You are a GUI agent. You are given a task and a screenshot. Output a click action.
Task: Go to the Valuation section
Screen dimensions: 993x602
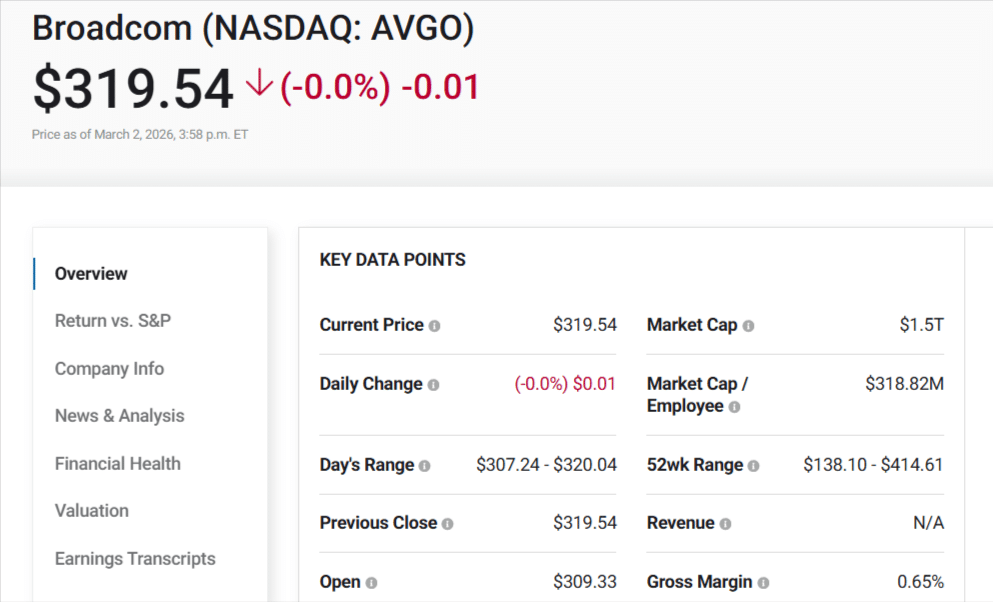tap(91, 511)
